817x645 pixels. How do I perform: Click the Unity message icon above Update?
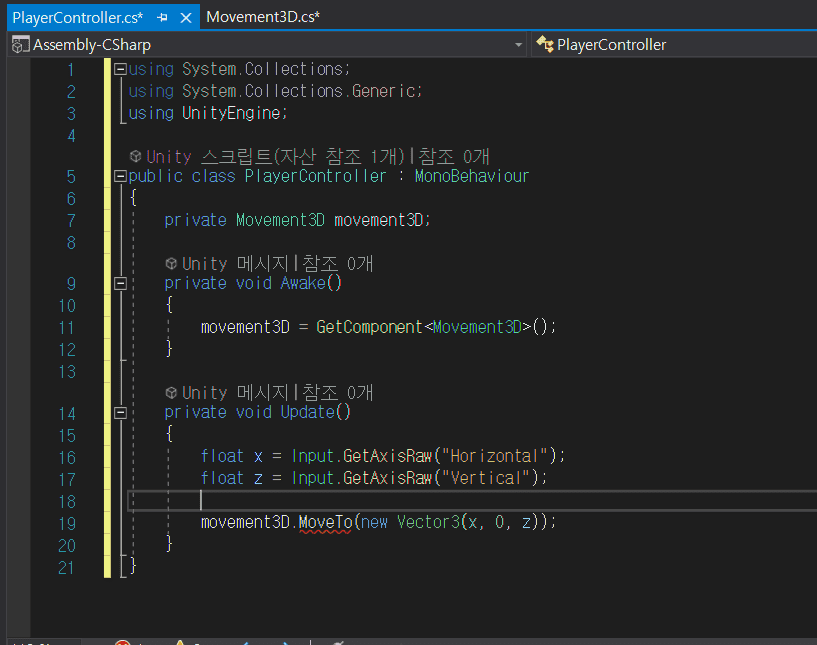171,392
